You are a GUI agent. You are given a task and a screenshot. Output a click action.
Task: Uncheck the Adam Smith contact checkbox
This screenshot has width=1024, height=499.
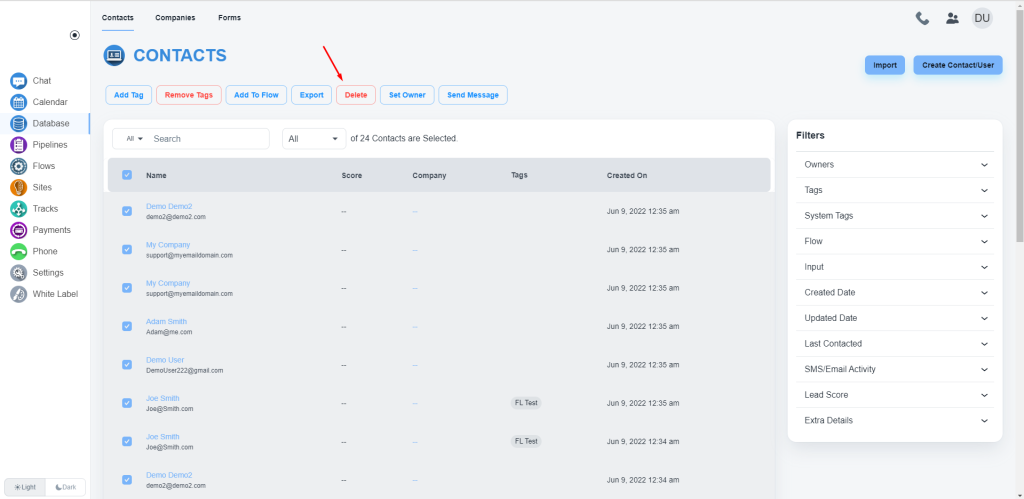[127, 326]
